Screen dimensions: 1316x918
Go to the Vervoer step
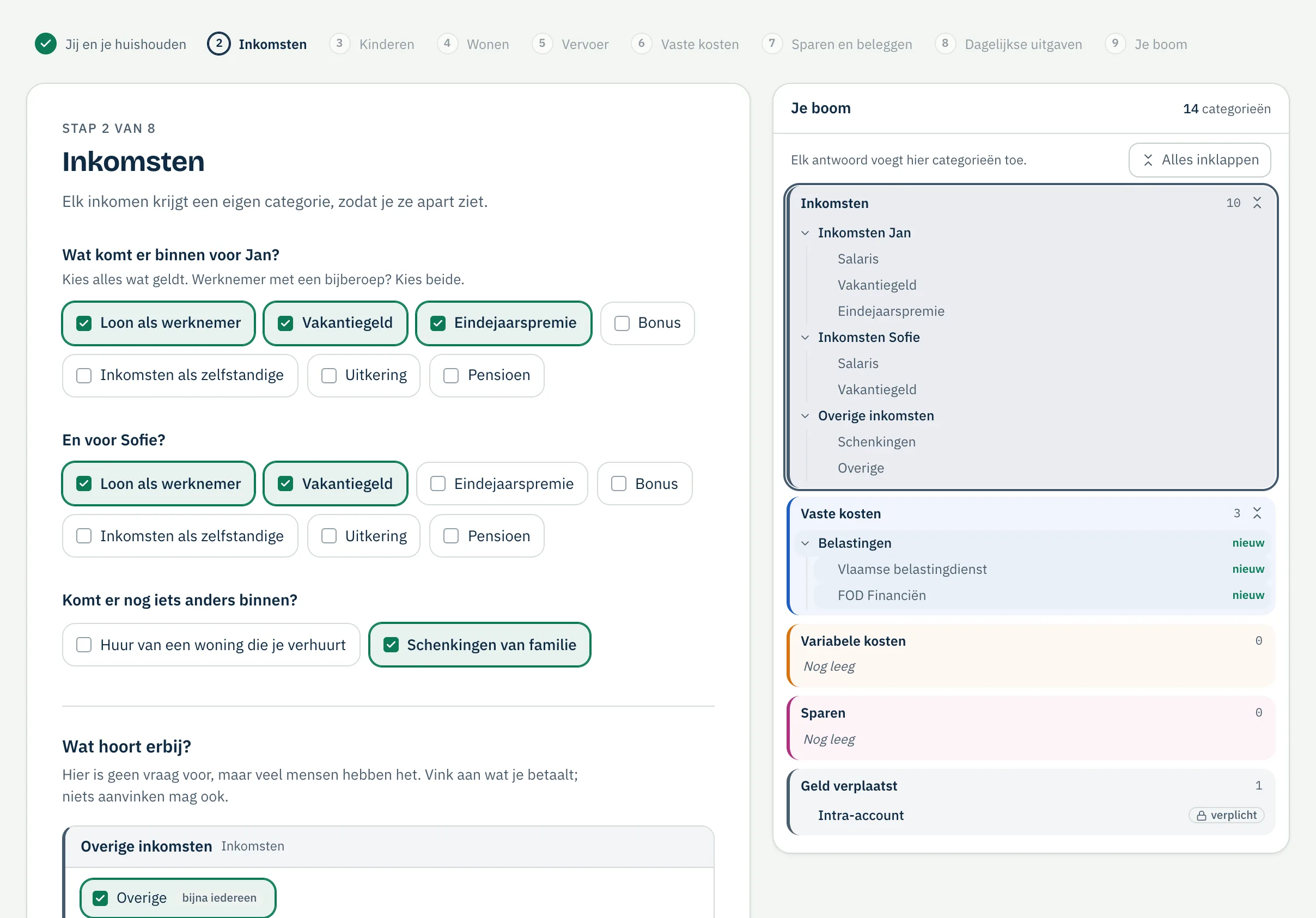570,44
